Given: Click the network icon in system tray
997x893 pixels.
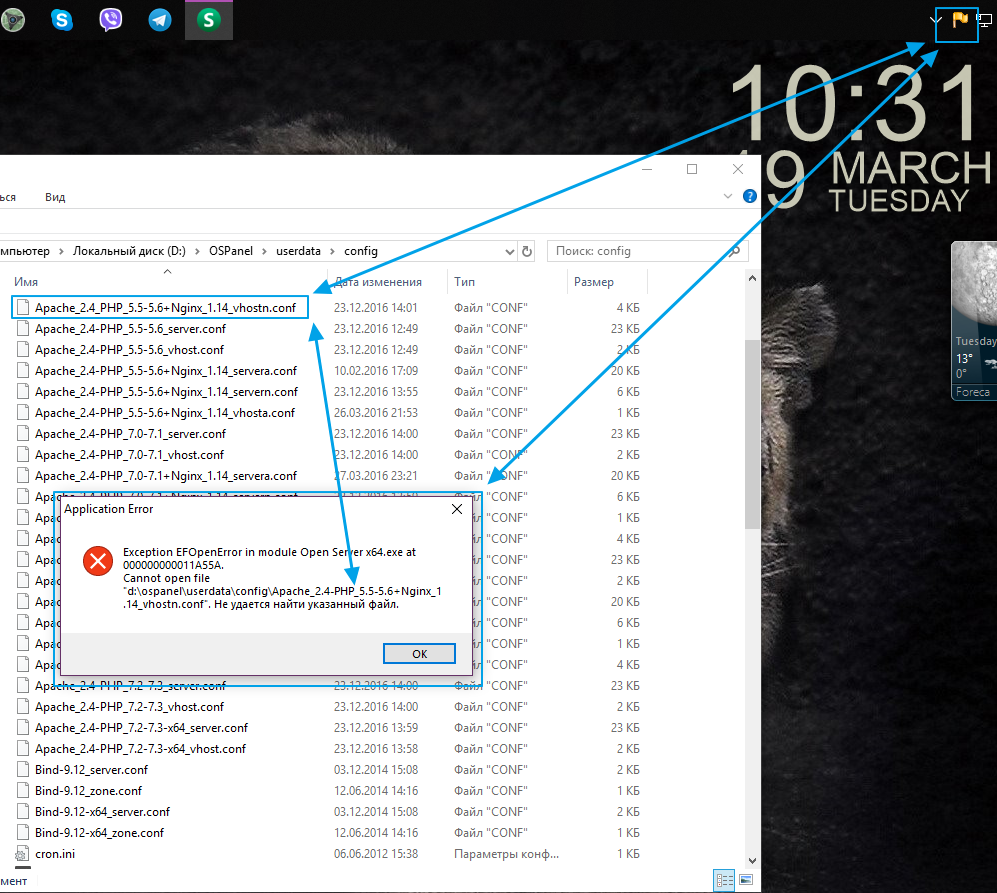Looking at the screenshot, I should tap(984, 19).
